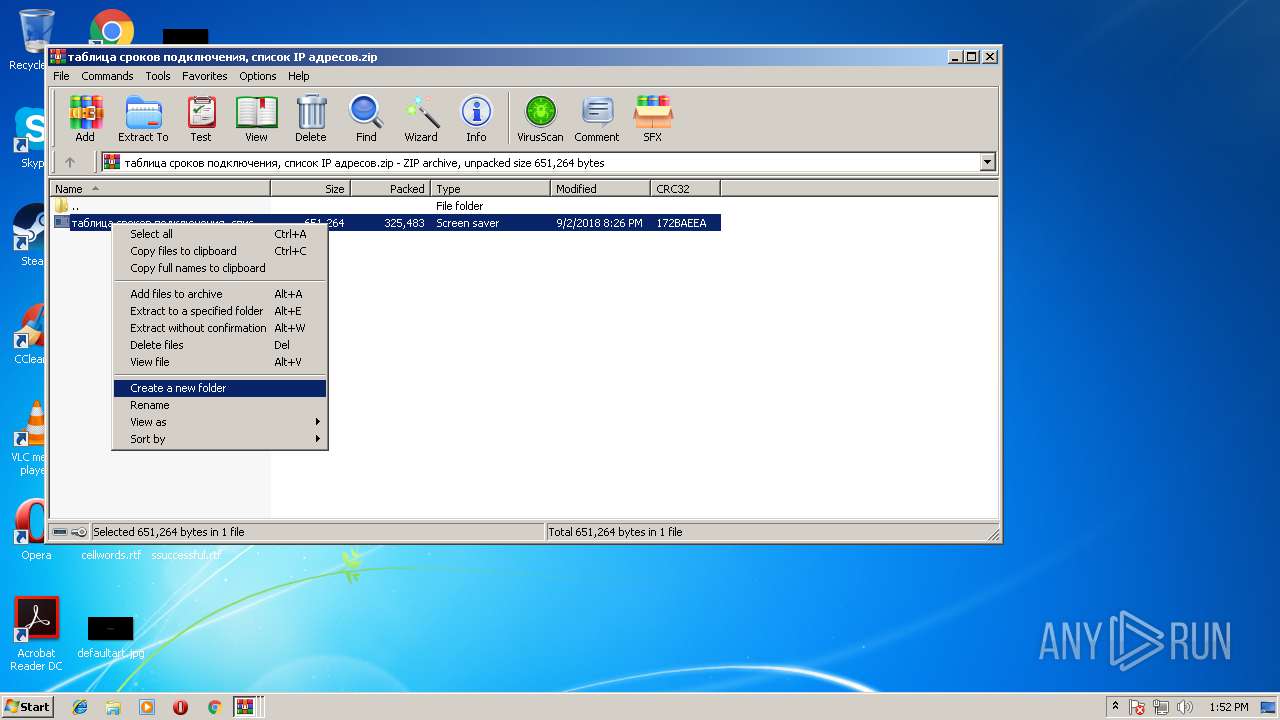Choose Copy full names to clipboard
Screen dimensions: 1280x720
tap(220, 268)
